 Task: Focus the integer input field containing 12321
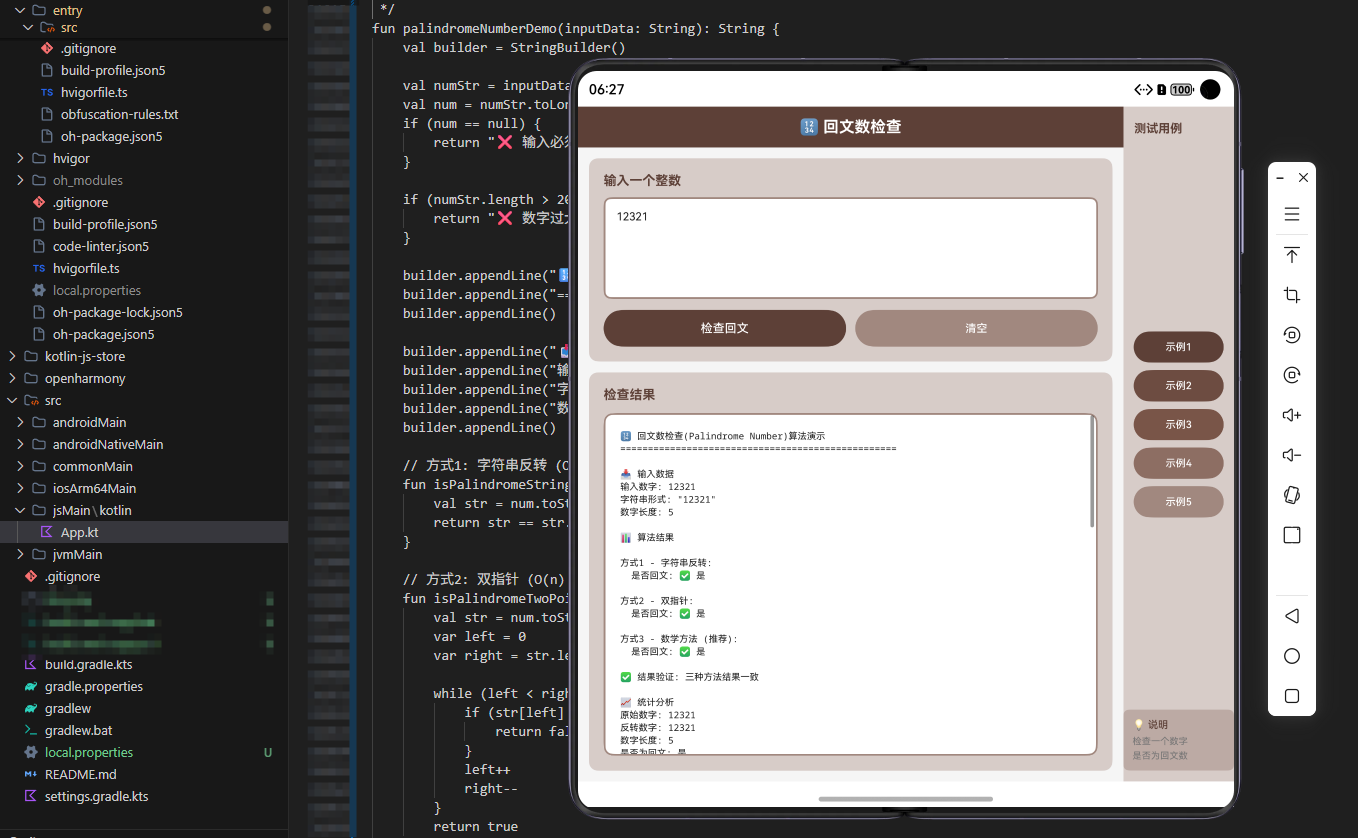click(851, 248)
